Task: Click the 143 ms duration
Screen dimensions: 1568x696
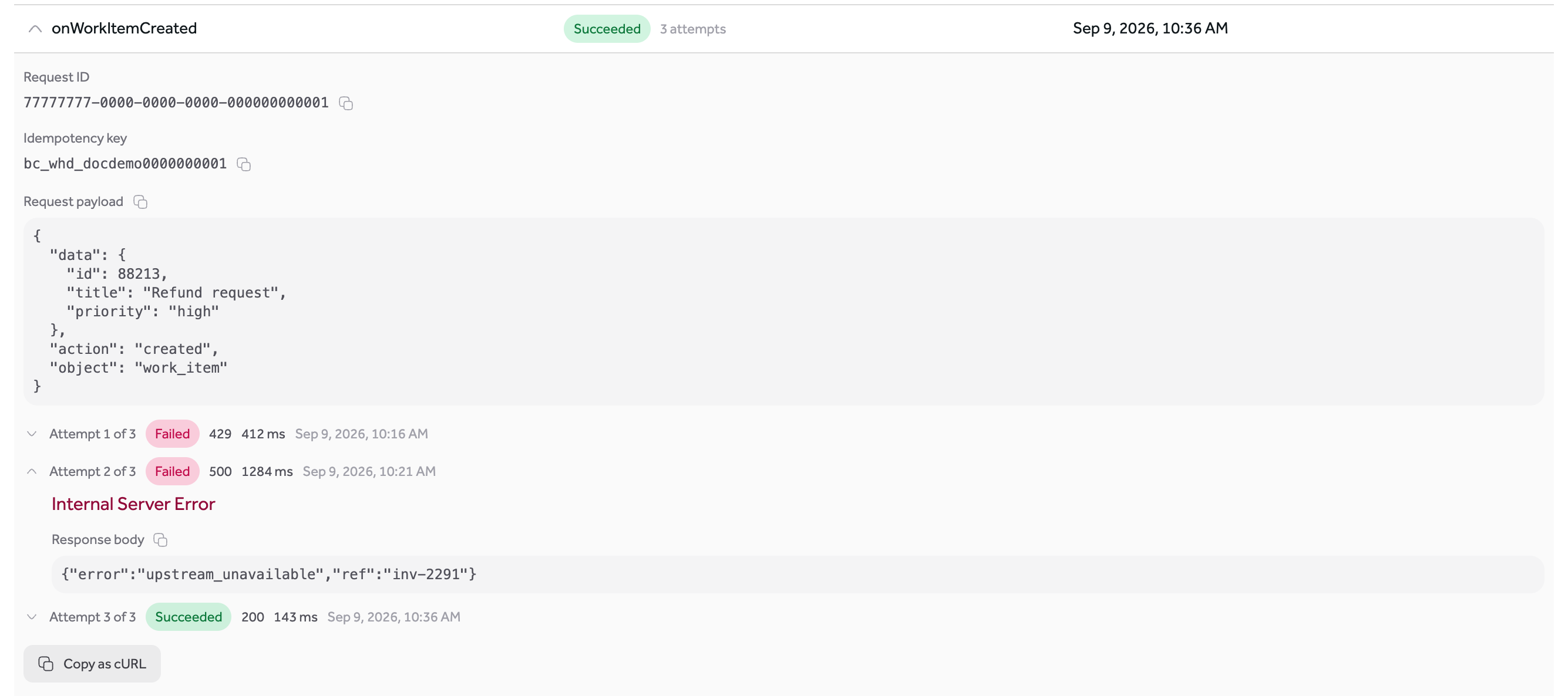Action: click(296, 617)
